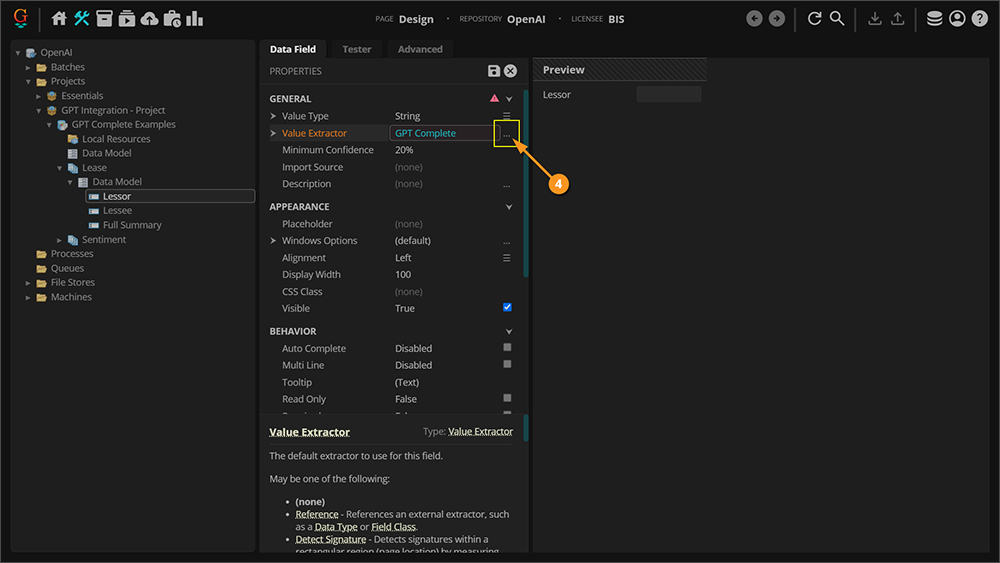The width and height of the screenshot is (1000, 563).
Task: Open the user account profile icon
Action: click(x=957, y=19)
